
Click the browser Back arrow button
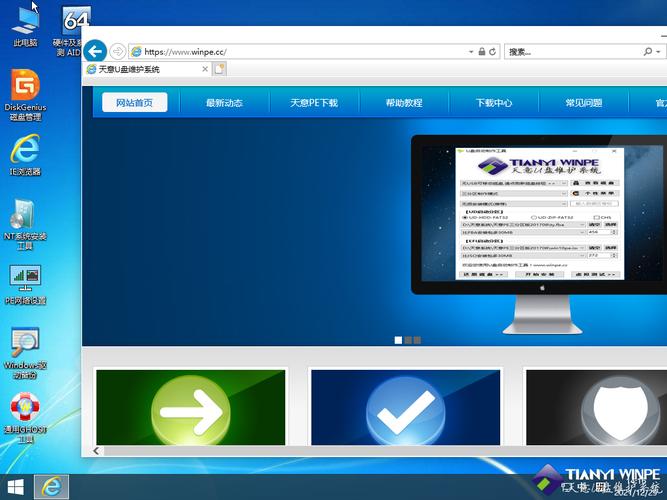coord(95,51)
